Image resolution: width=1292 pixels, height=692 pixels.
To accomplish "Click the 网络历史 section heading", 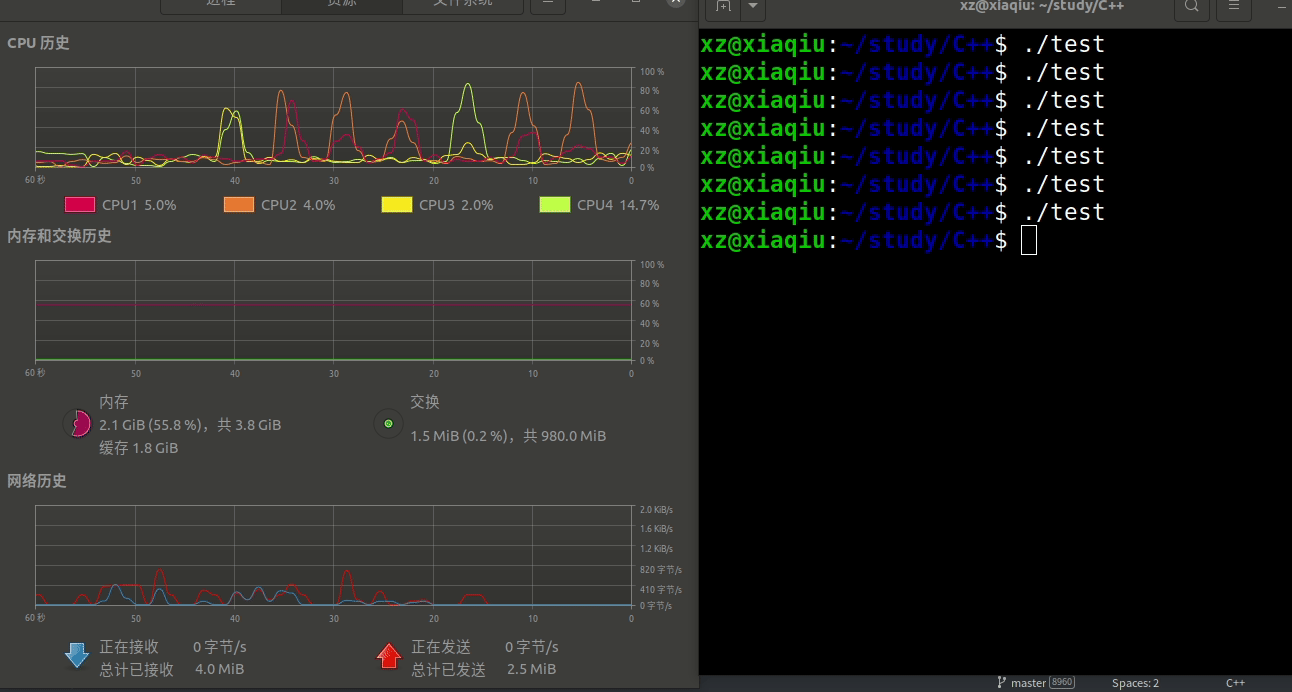I will 37,481.
